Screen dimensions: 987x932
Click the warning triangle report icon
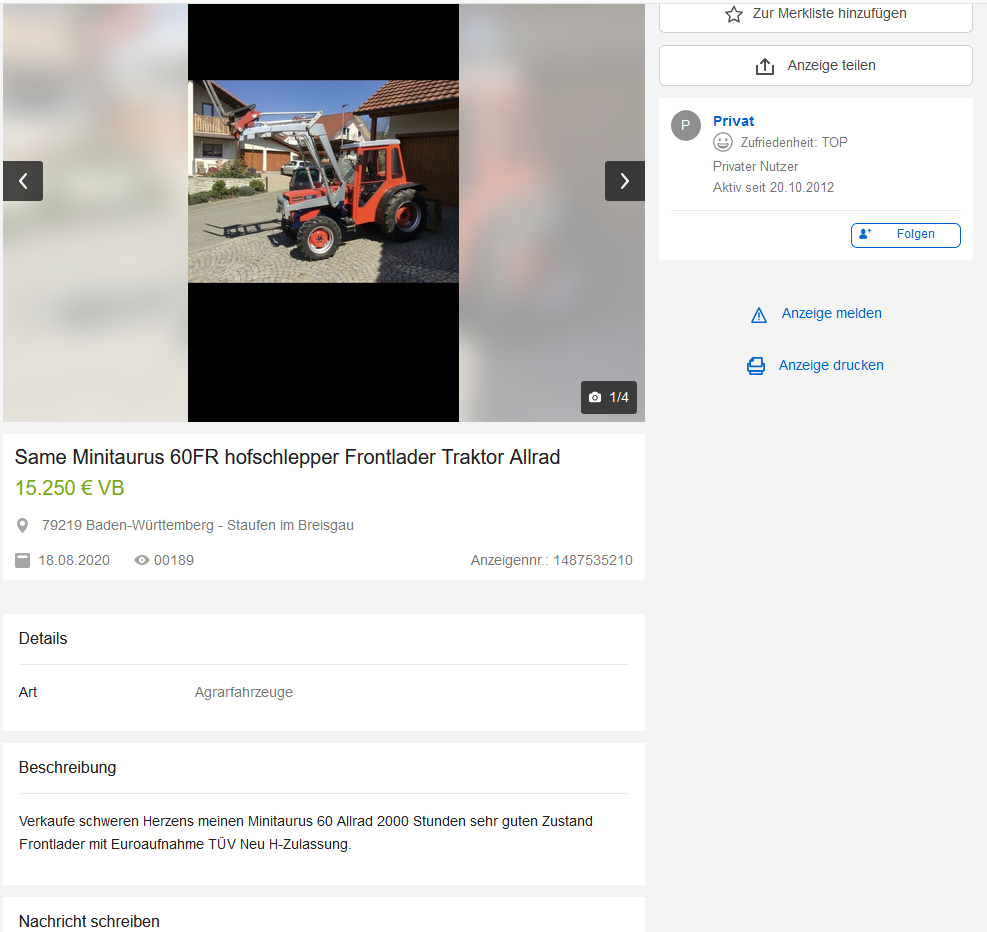coord(759,315)
